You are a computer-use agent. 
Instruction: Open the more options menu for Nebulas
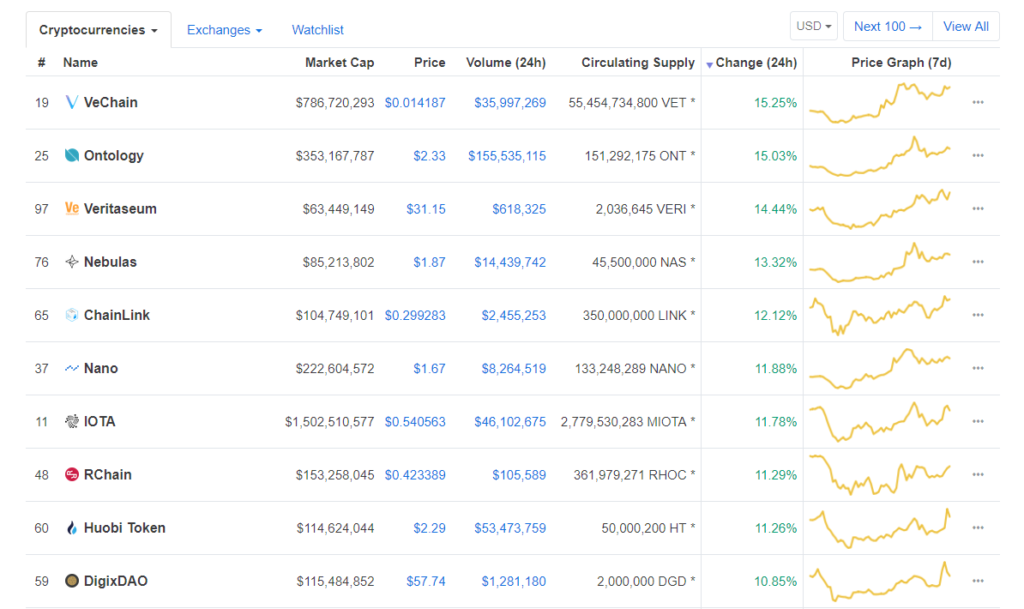click(x=978, y=262)
